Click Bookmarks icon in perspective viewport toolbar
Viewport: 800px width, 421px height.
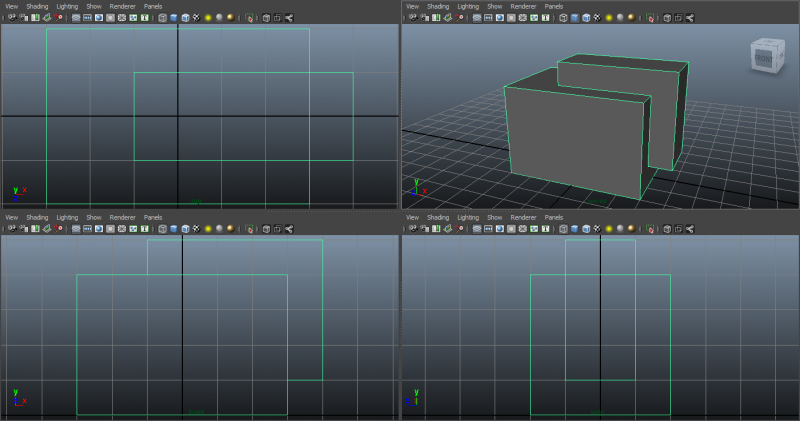(x=434, y=18)
